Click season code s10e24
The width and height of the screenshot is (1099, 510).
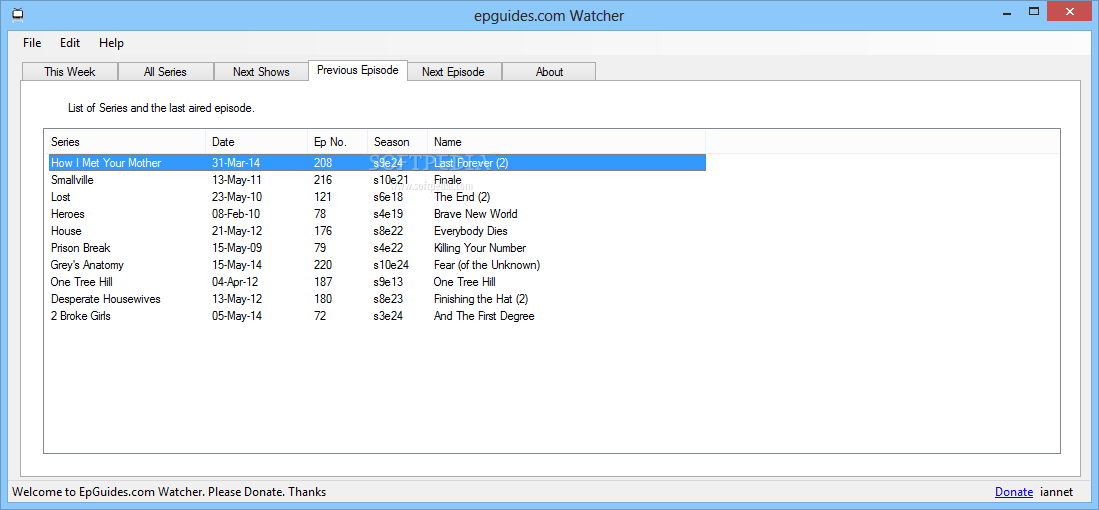point(391,265)
